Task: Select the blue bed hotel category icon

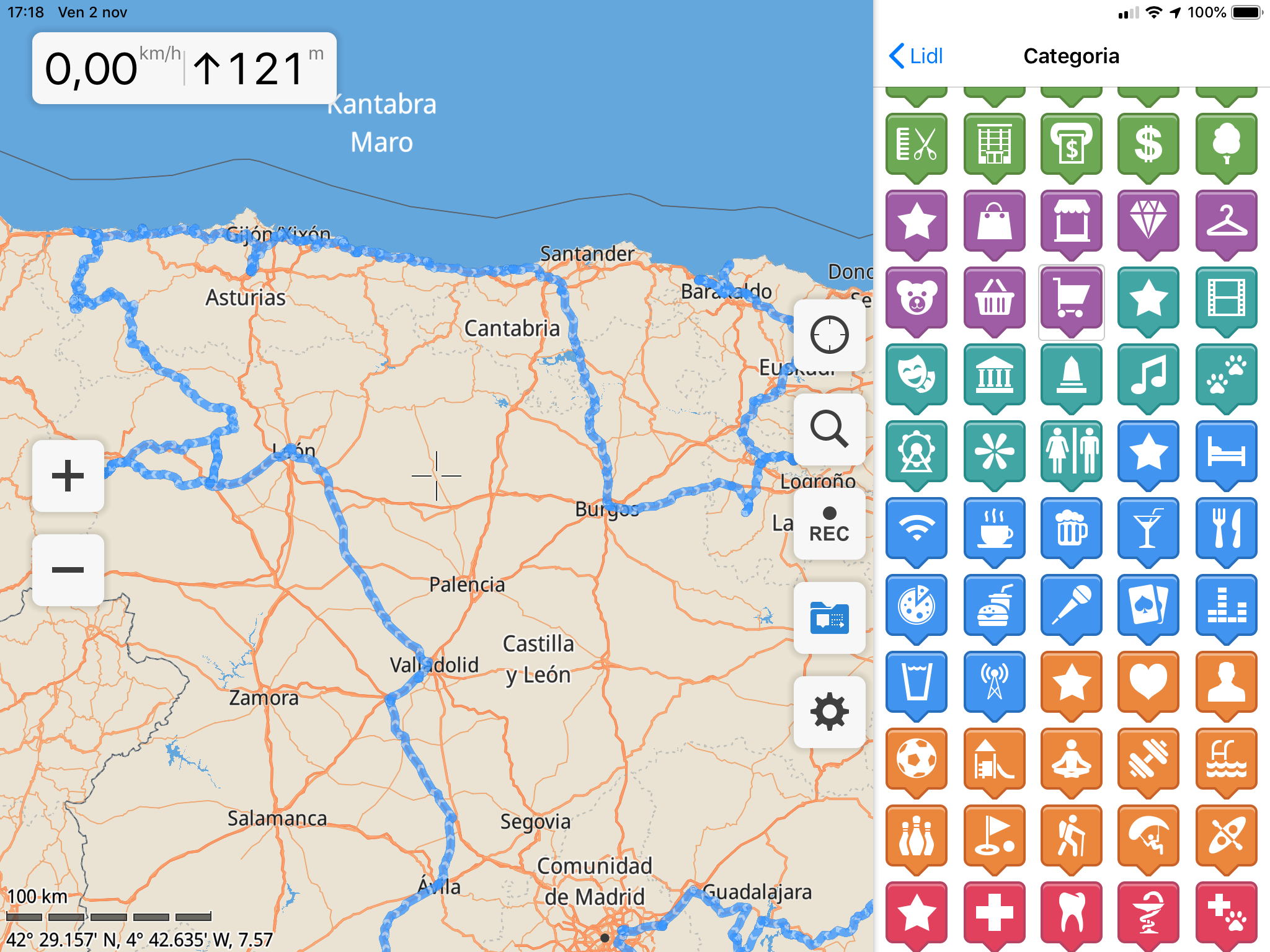Action: point(1226,452)
